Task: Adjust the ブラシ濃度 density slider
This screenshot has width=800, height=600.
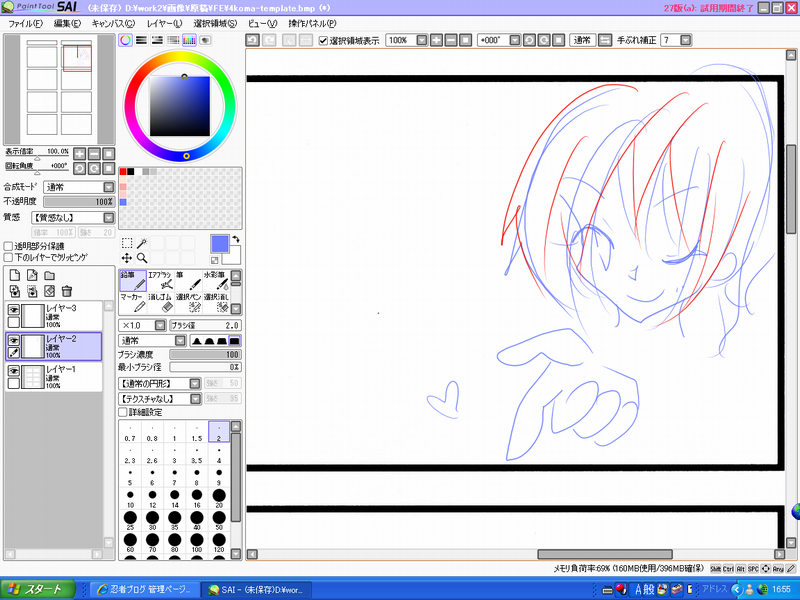Action: click(x=205, y=355)
